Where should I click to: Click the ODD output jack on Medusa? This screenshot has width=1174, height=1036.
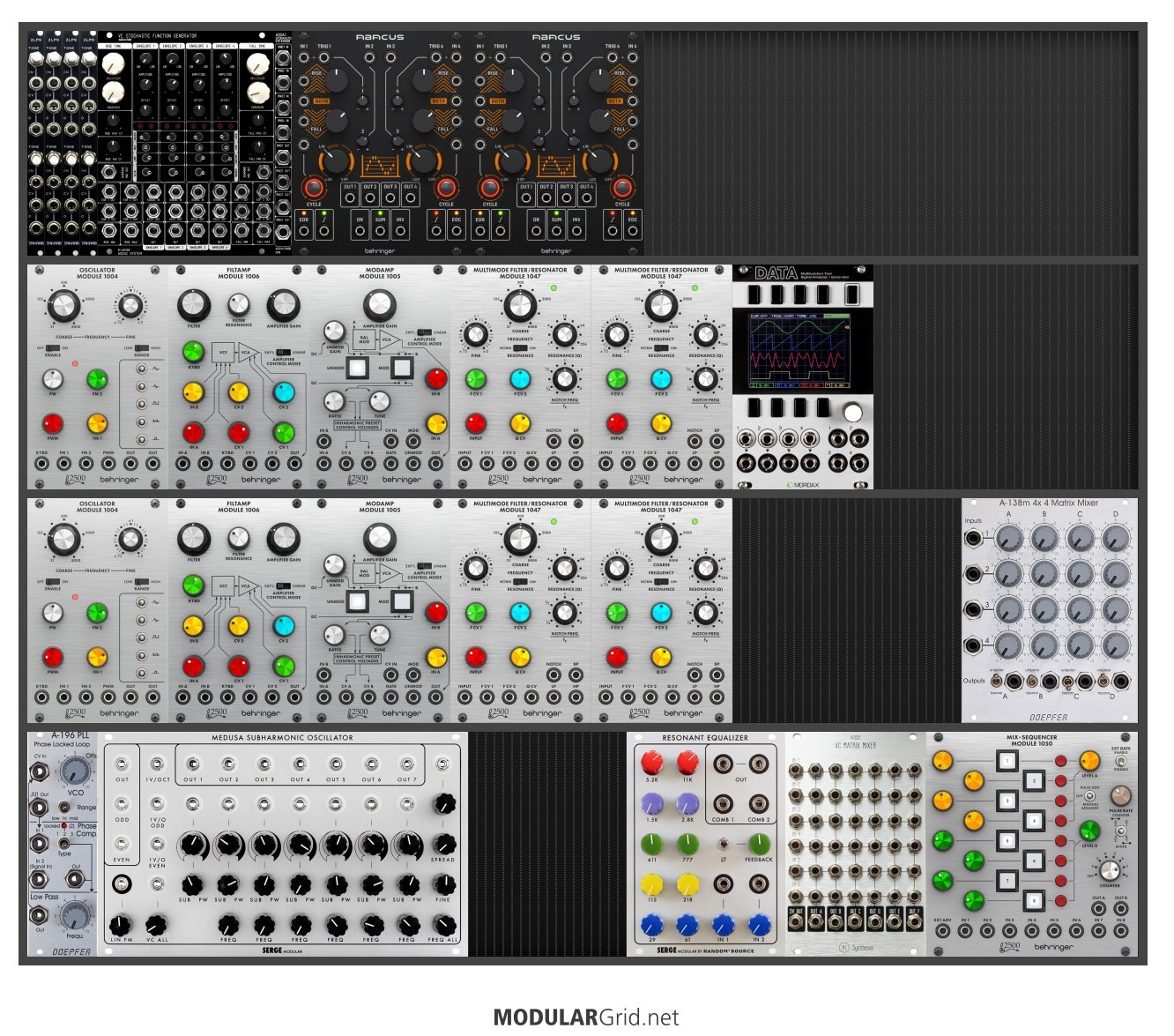[x=122, y=804]
